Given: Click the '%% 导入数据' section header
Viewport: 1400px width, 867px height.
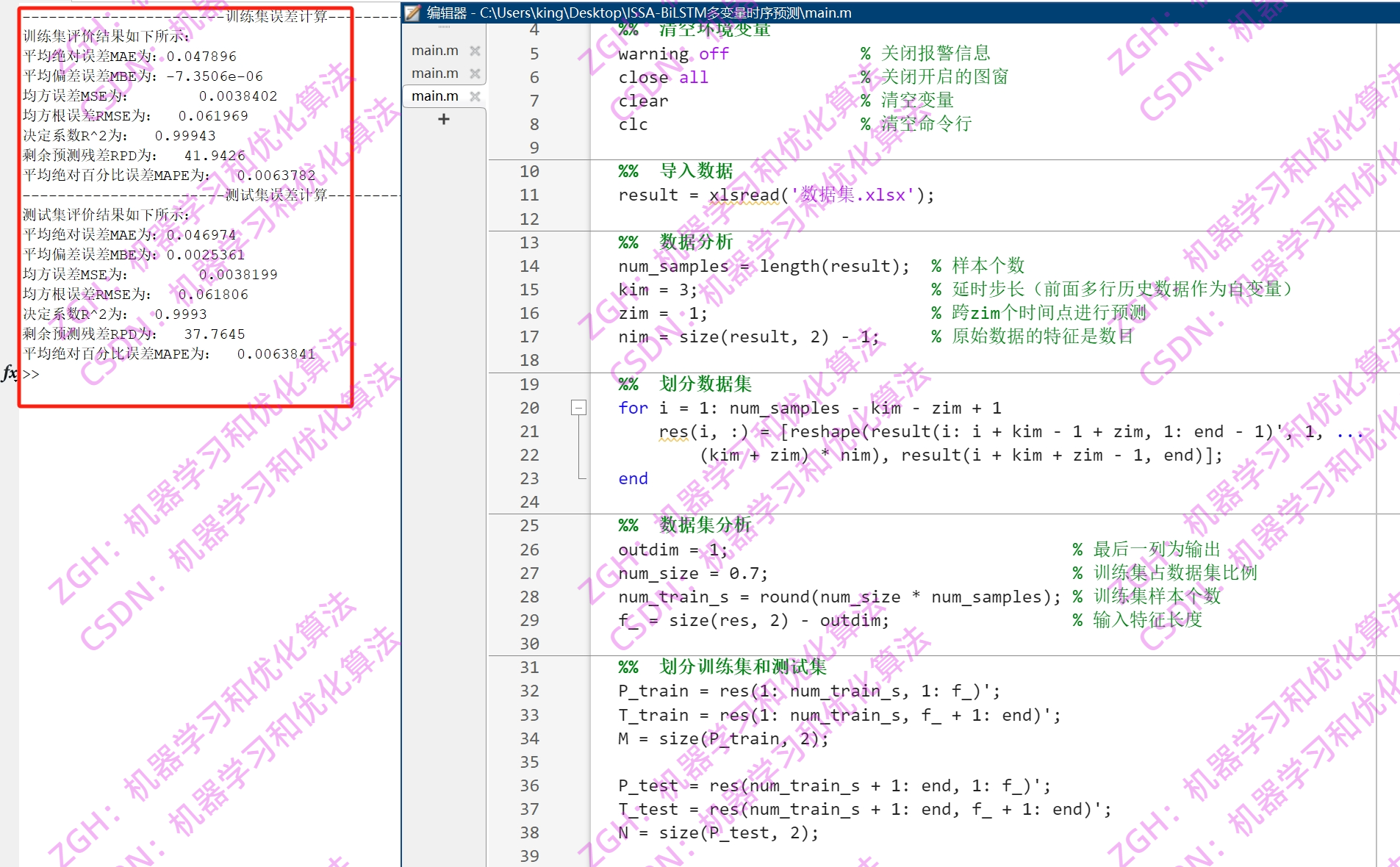Looking at the screenshot, I should (x=675, y=171).
